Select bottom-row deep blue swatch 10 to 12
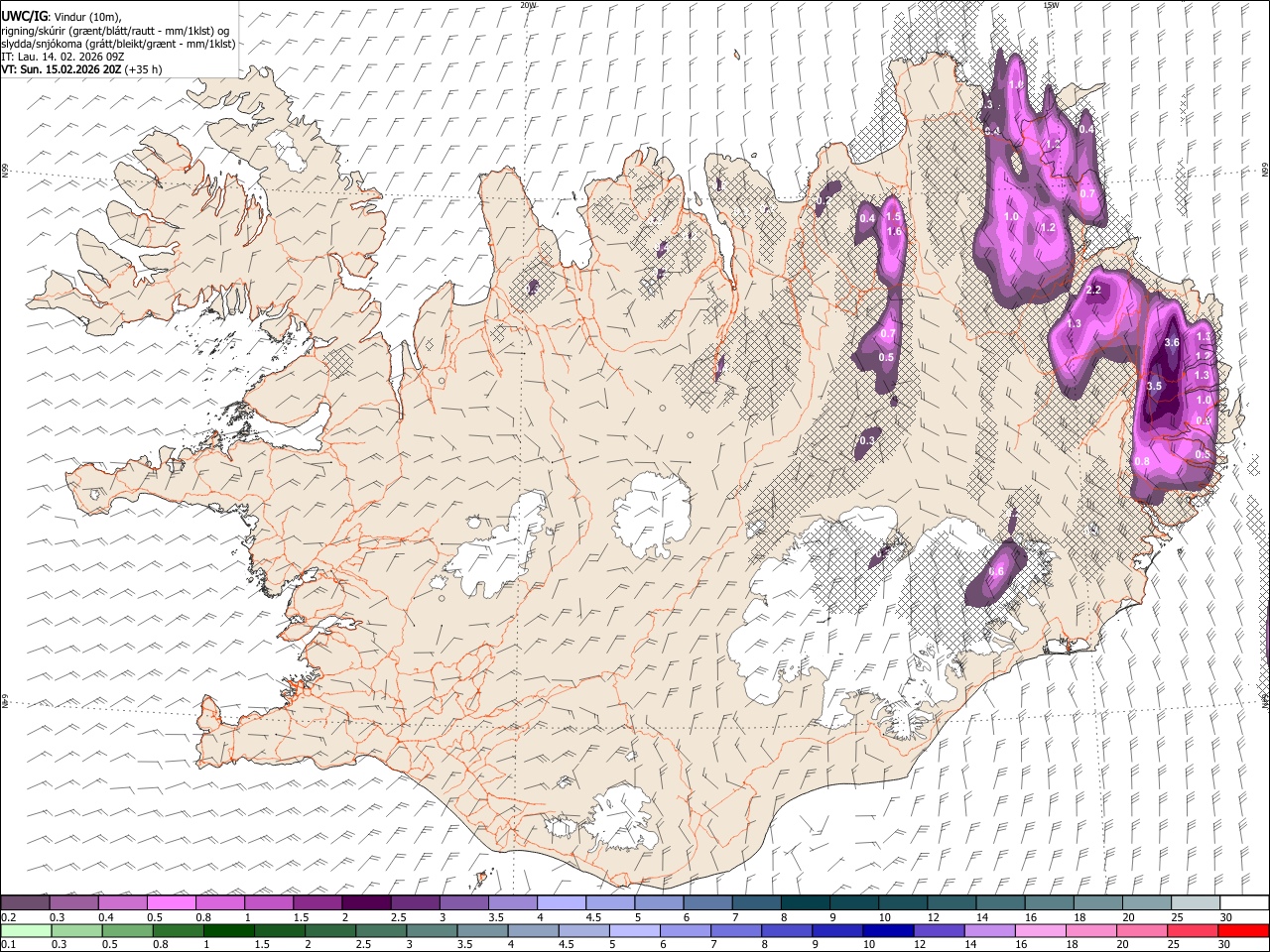This screenshot has width=1270, height=952. (887, 930)
